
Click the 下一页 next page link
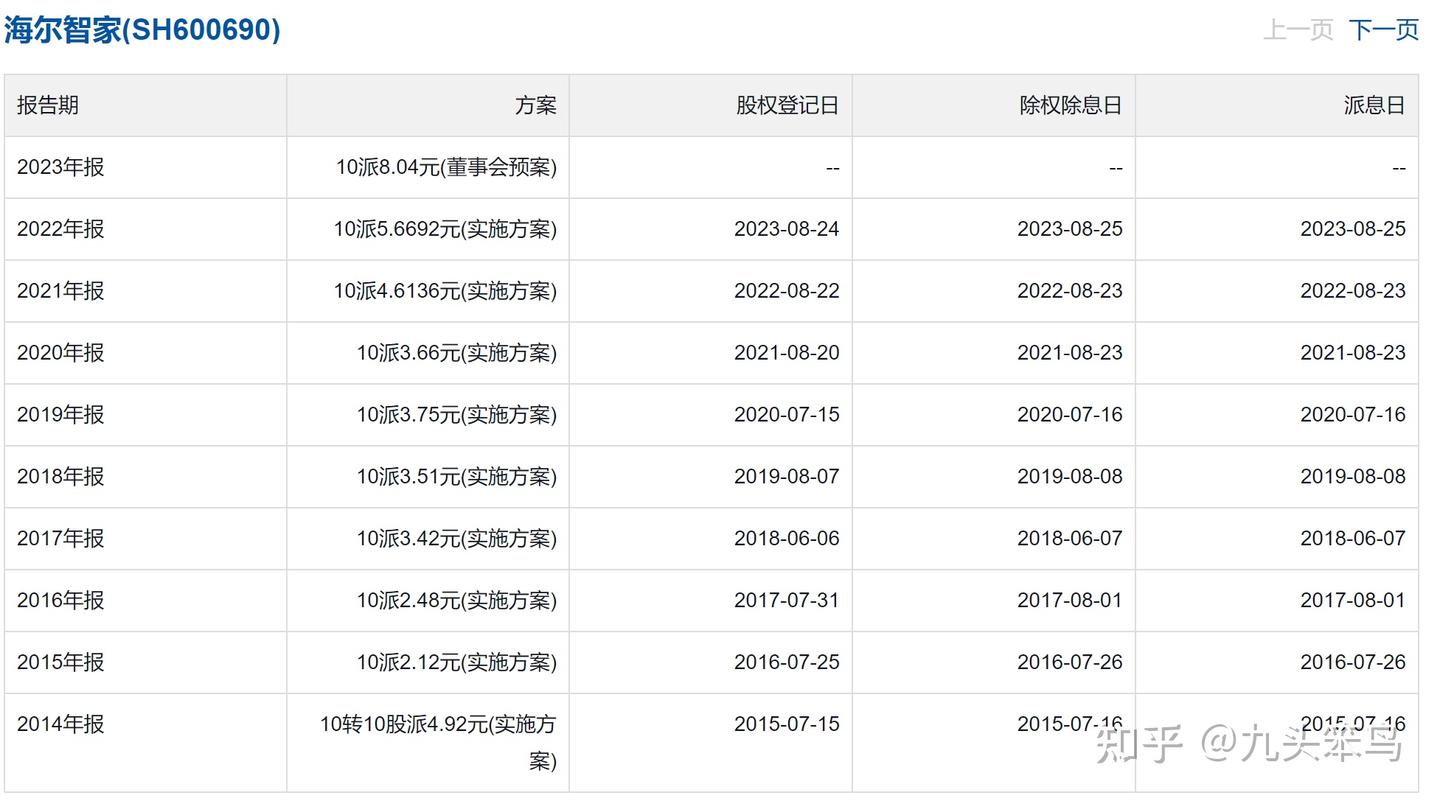tap(1383, 30)
